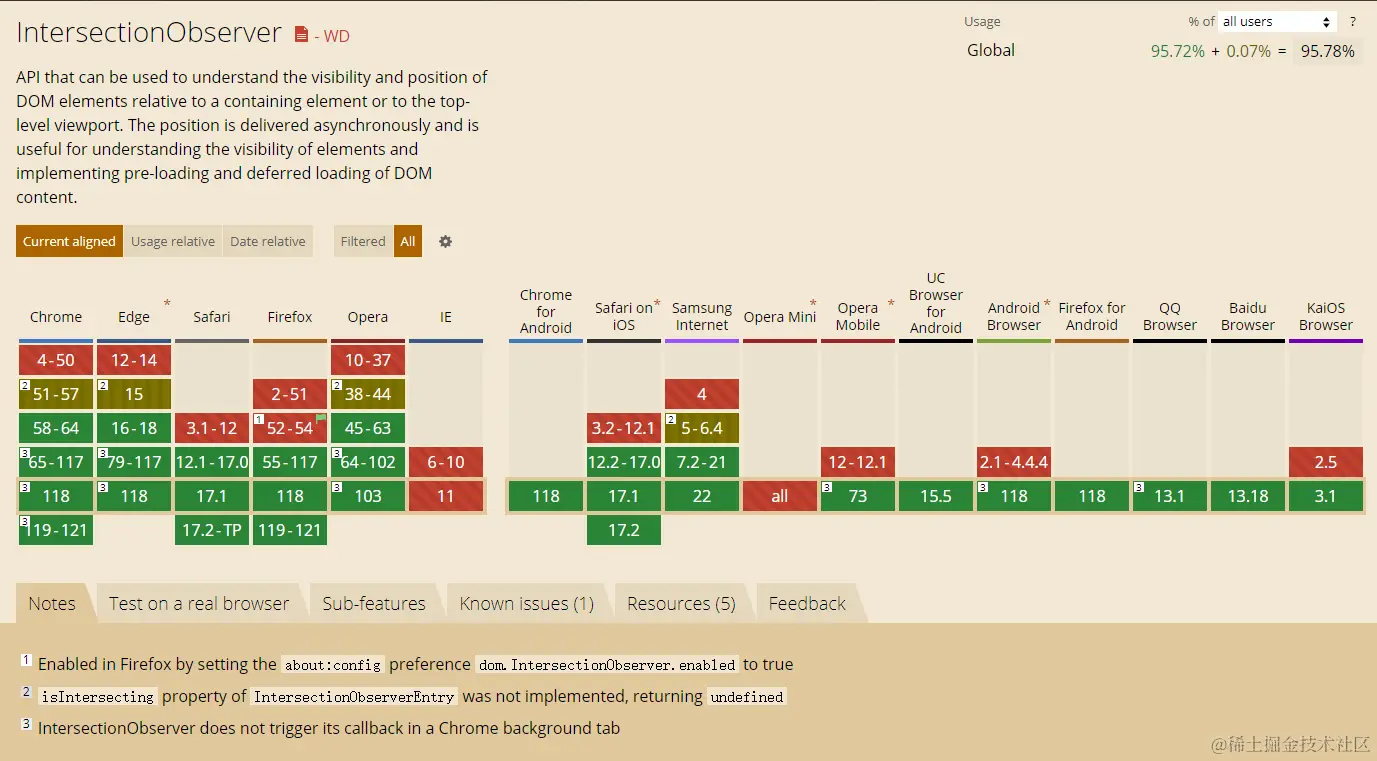Select the All browsers option
The width and height of the screenshot is (1377, 761).
pos(408,241)
